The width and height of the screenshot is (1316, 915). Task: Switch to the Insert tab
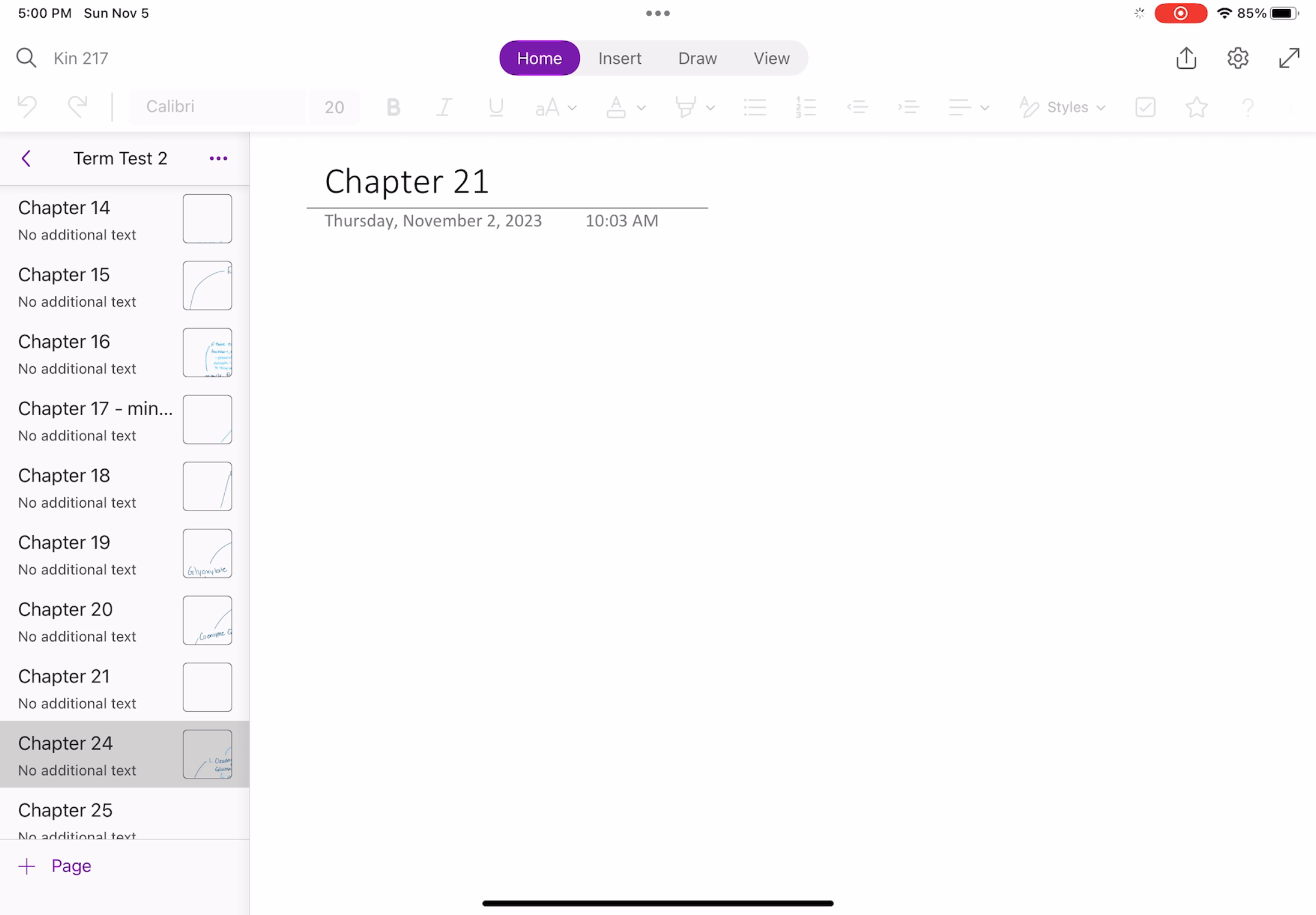tap(620, 58)
